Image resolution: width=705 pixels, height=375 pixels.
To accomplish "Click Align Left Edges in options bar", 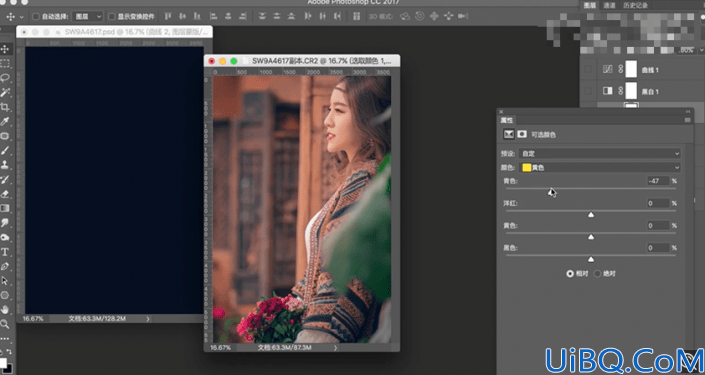I will [x=214, y=17].
